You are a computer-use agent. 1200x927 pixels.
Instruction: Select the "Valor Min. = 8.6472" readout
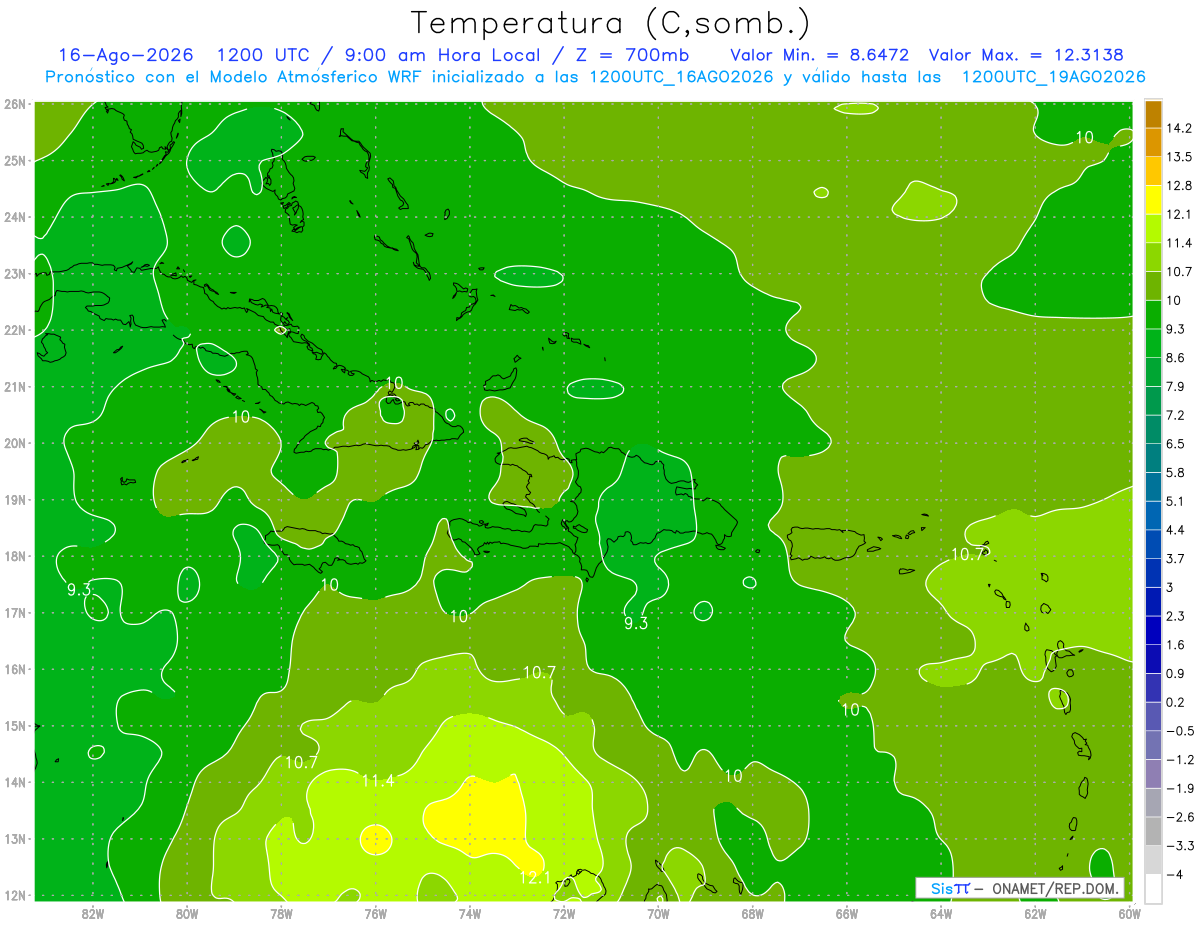(819, 55)
